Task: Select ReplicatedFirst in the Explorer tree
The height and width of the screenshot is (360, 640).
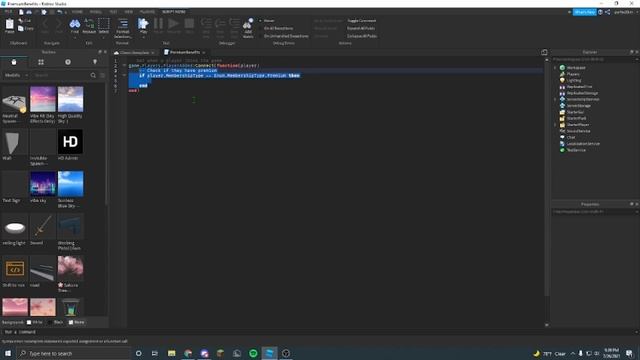Action: tap(579, 87)
